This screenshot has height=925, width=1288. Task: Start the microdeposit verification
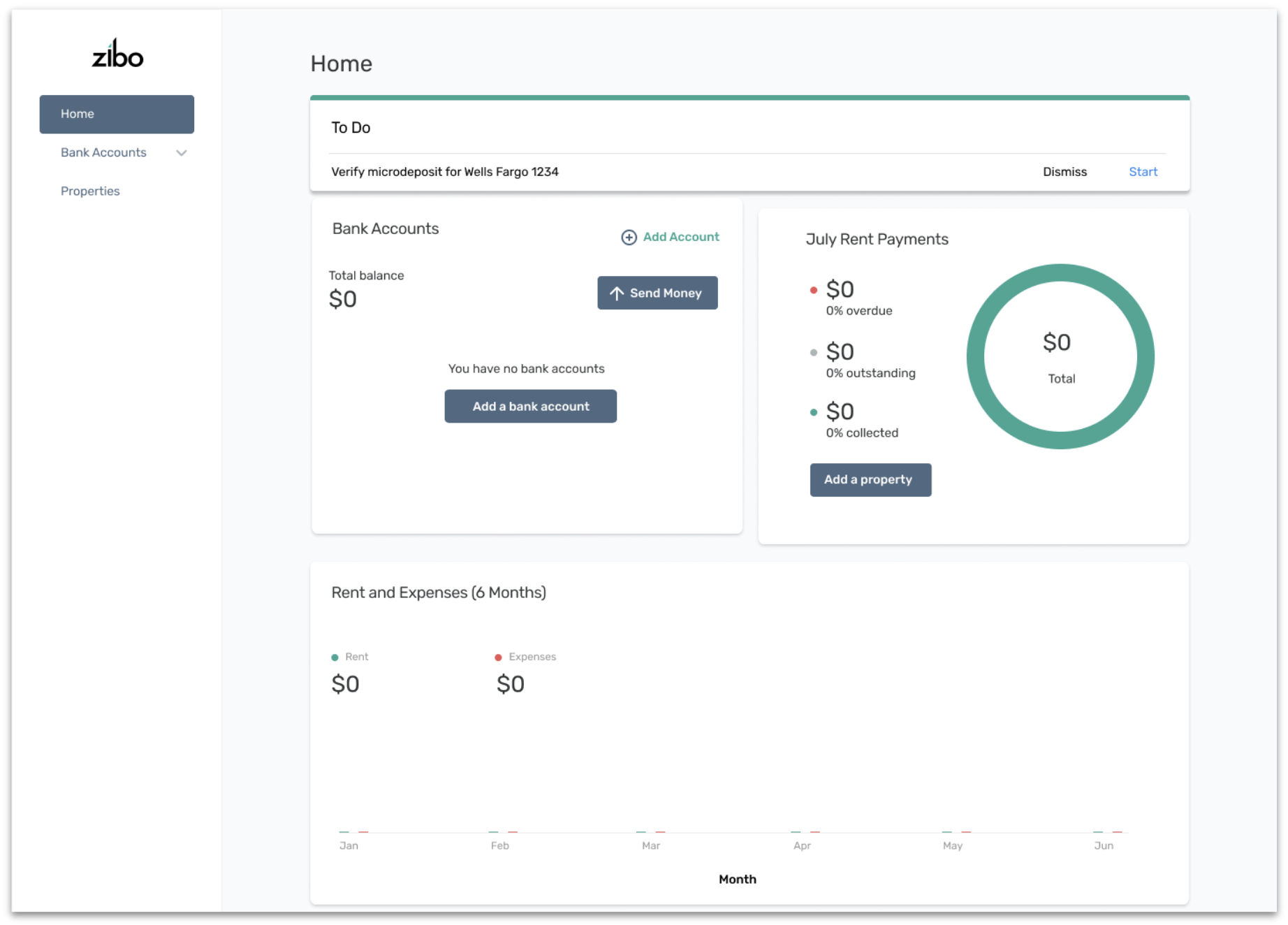pyautogui.click(x=1143, y=172)
